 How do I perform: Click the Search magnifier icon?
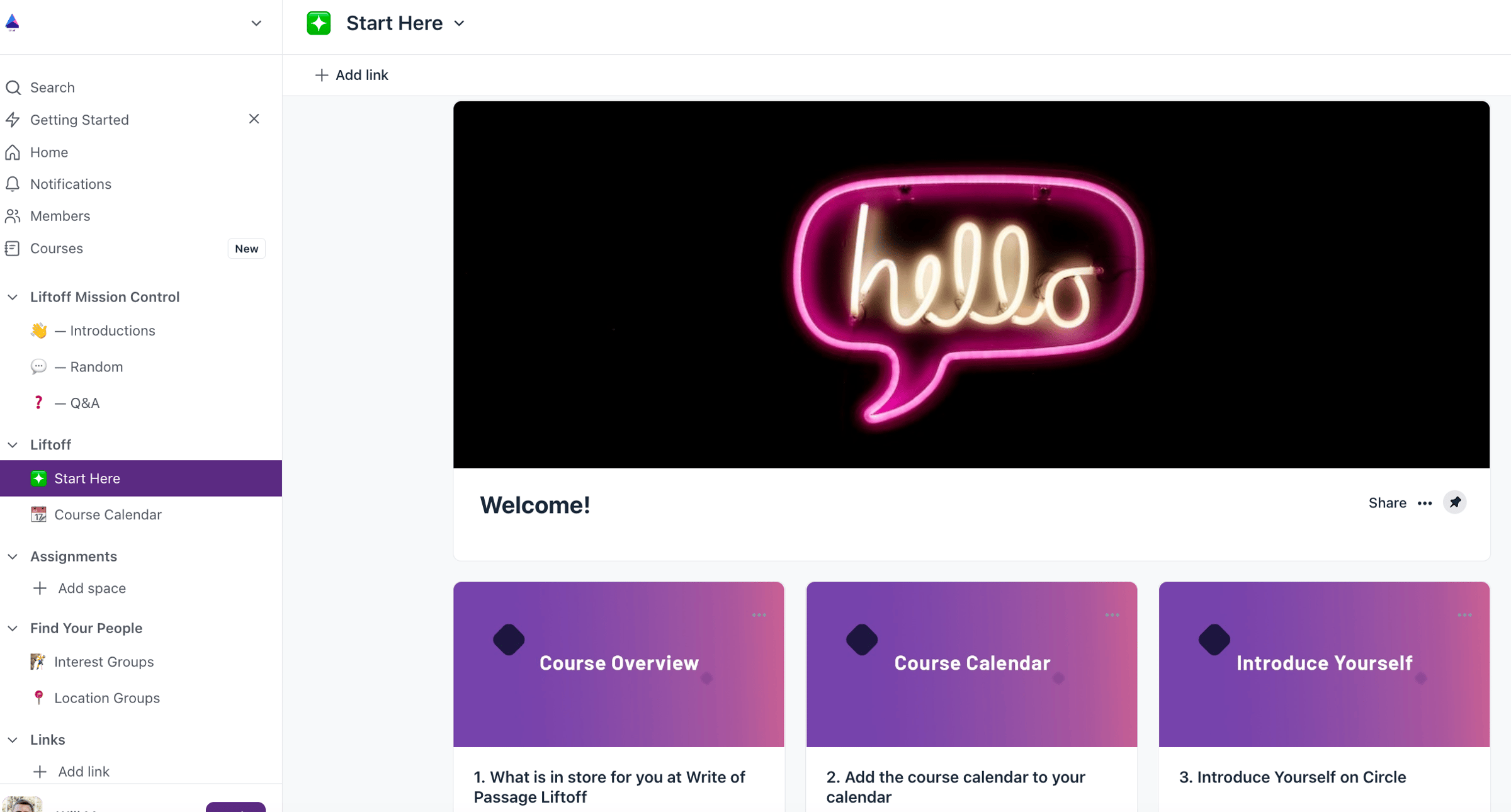pos(13,87)
